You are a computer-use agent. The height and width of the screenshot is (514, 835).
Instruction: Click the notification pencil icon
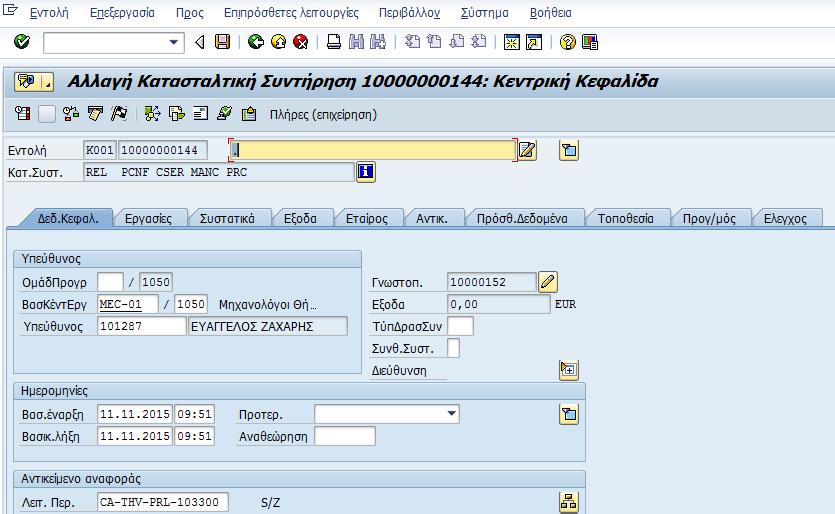click(547, 282)
